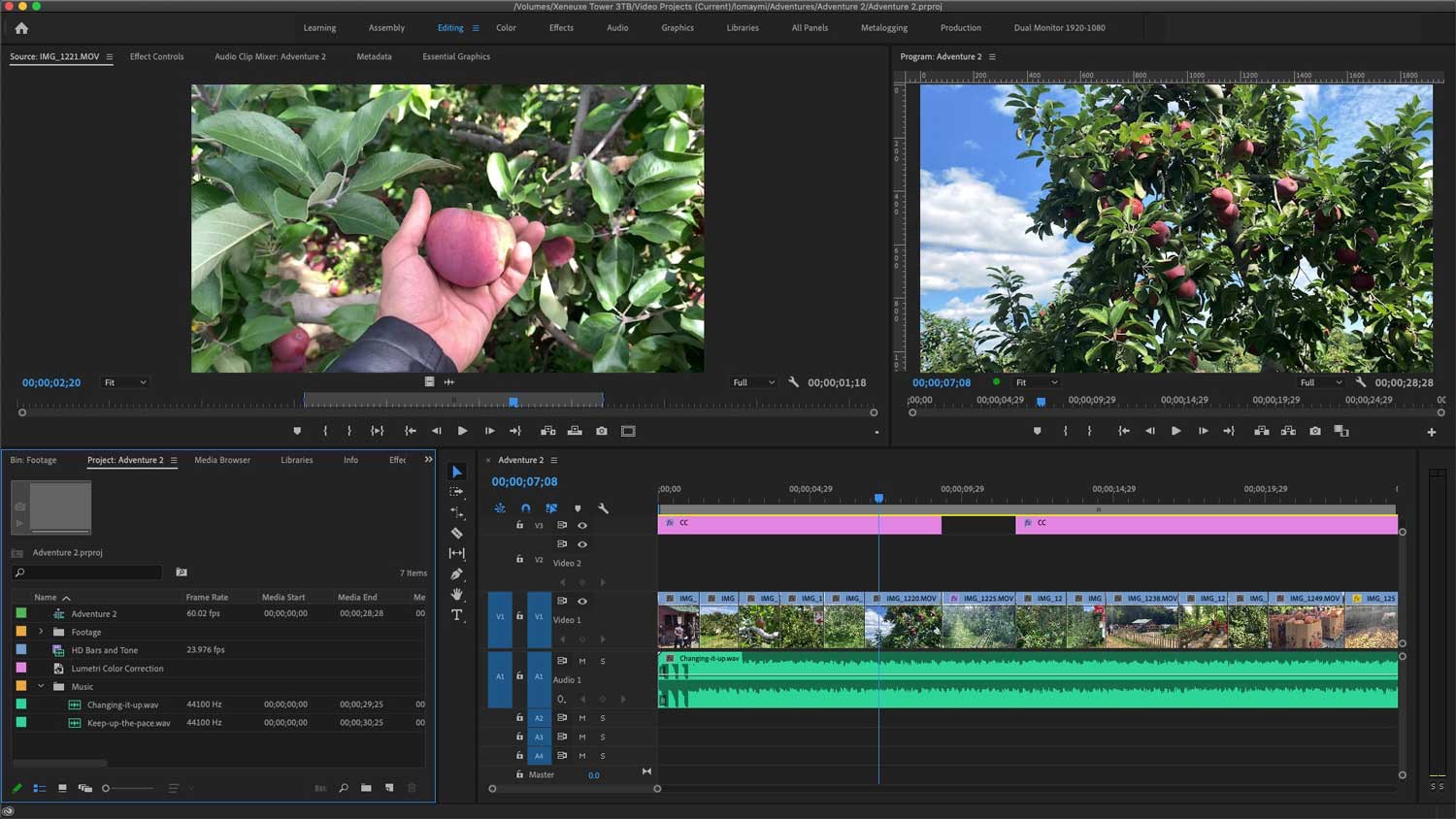Select the Razor tool in timeline toolbar
This screenshot has width=1456, height=819.
(457, 533)
